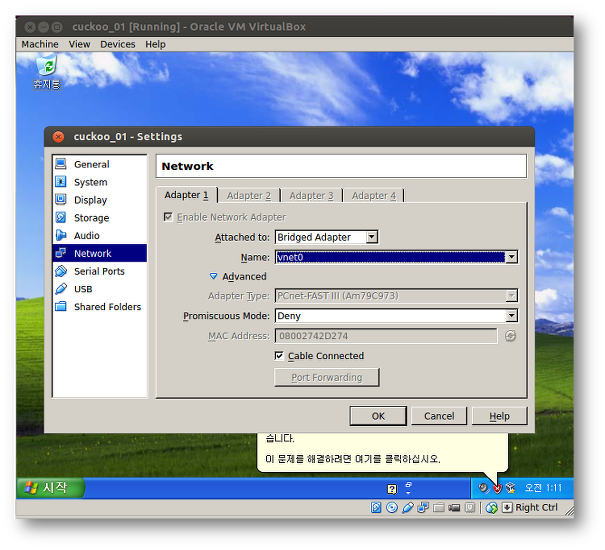The image size is (605, 550).
Task: Switch to the Adapter 1 tab
Action: pyautogui.click(x=187, y=195)
